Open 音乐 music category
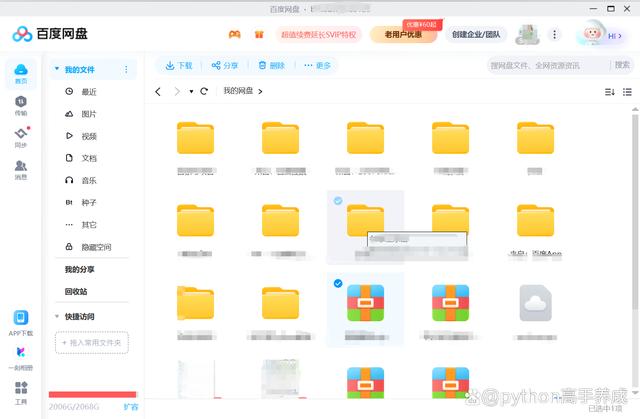The width and height of the screenshot is (640, 419). (89, 180)
